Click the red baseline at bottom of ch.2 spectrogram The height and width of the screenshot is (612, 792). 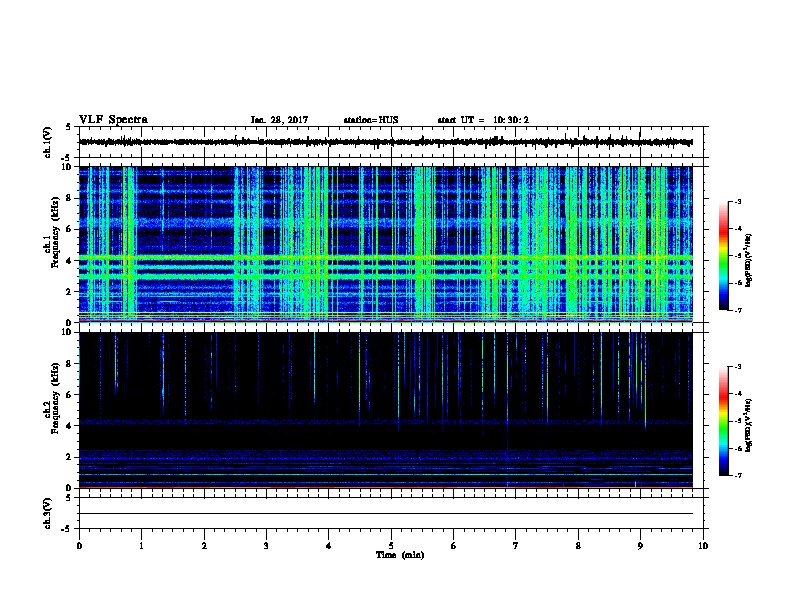pos(385,487)
